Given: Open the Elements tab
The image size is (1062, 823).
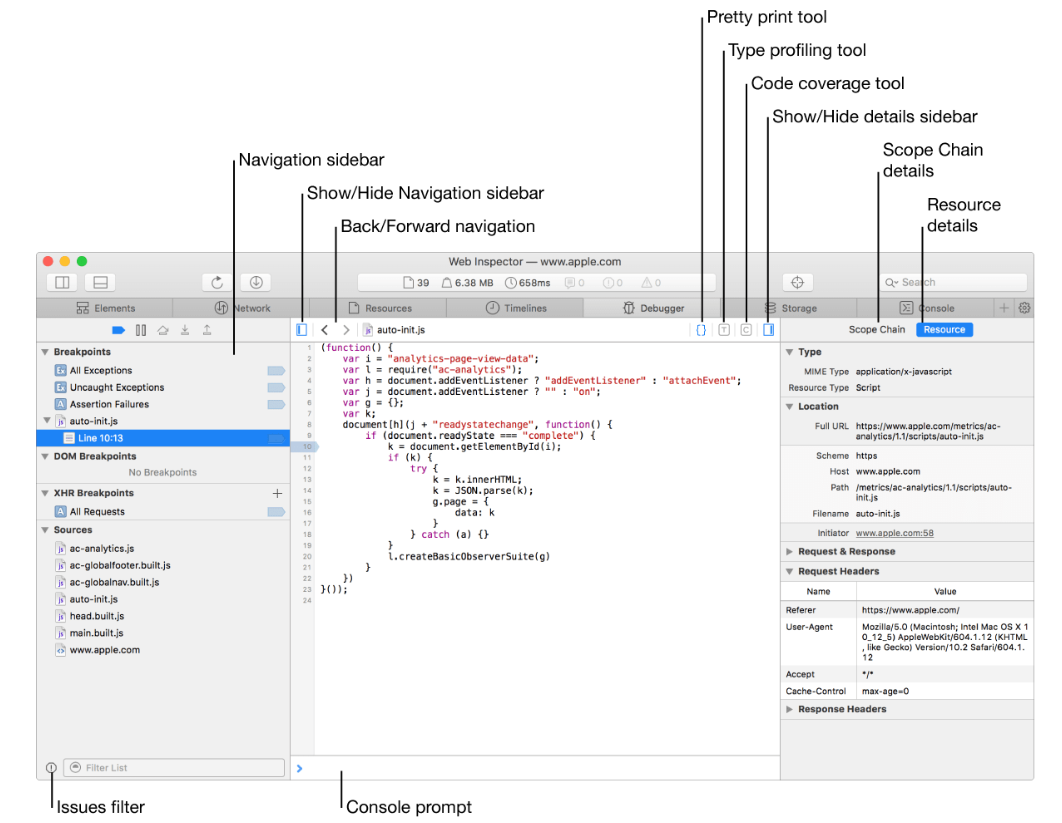Looking at the screenshot, I should 106,308.
